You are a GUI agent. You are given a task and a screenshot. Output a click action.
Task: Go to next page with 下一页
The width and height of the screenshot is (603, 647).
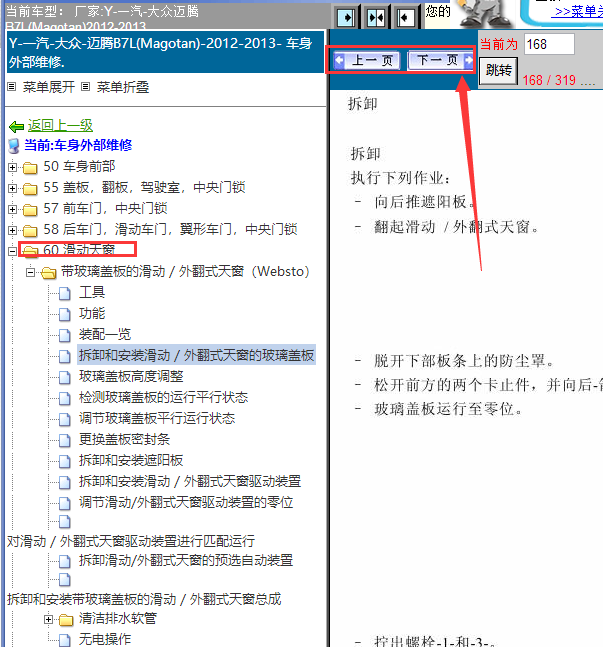[x=440, y=61]
